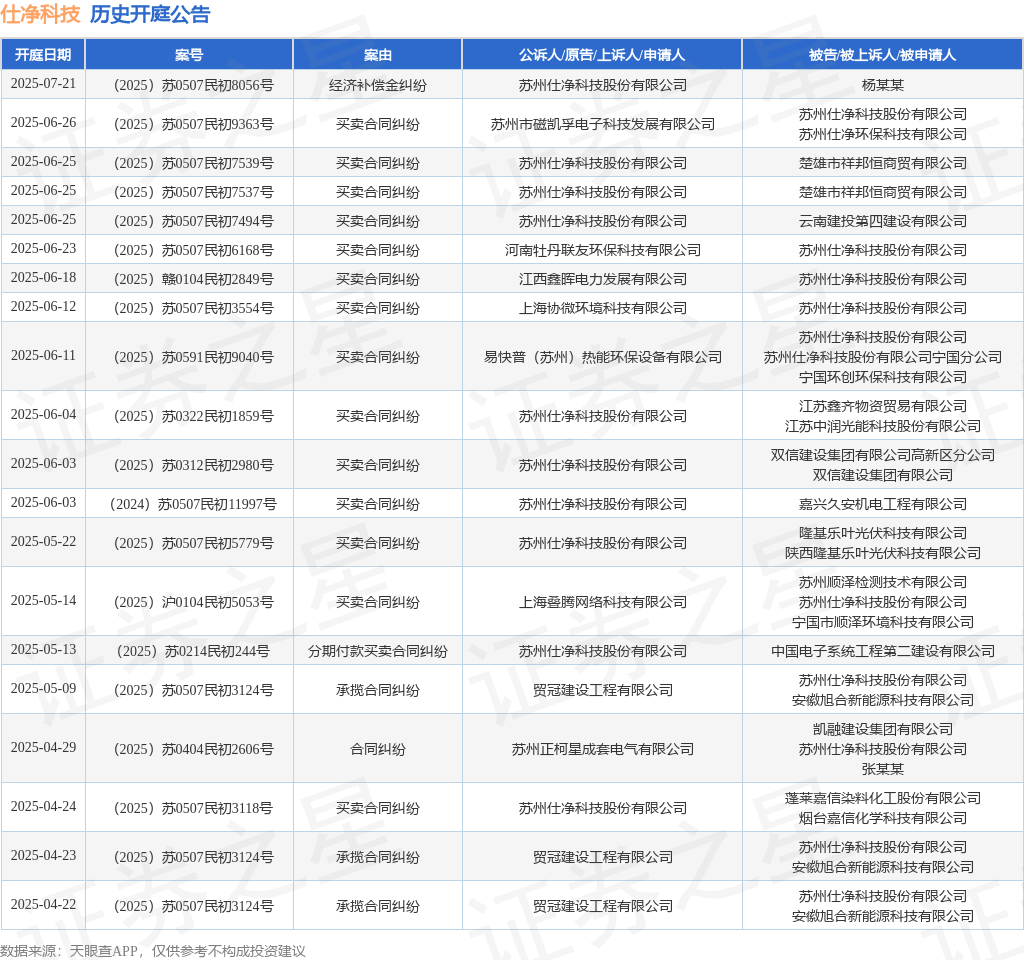Select the date 2025-05-09
Image resolution: width=1024 pixels, height=960 pixels.
point(43,688)
